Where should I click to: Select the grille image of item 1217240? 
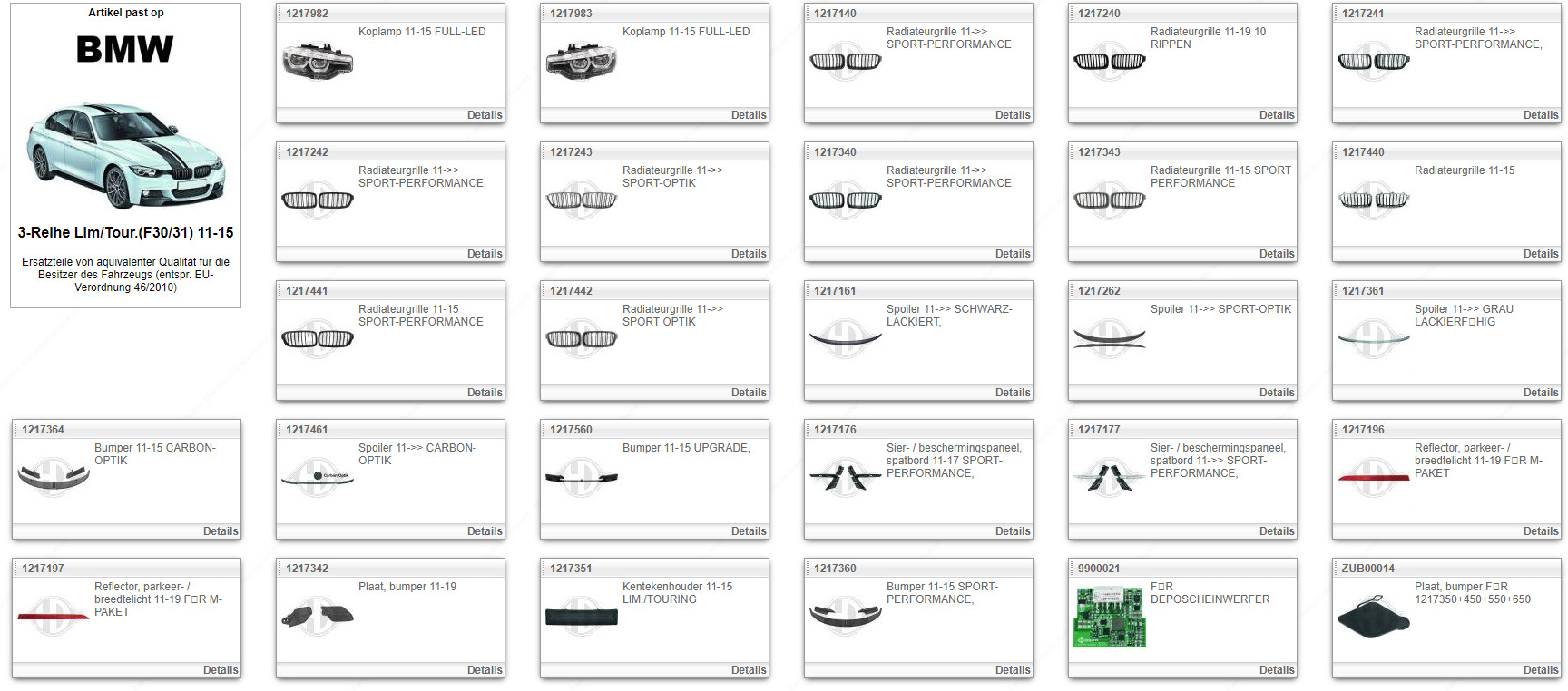[1110, 62]
